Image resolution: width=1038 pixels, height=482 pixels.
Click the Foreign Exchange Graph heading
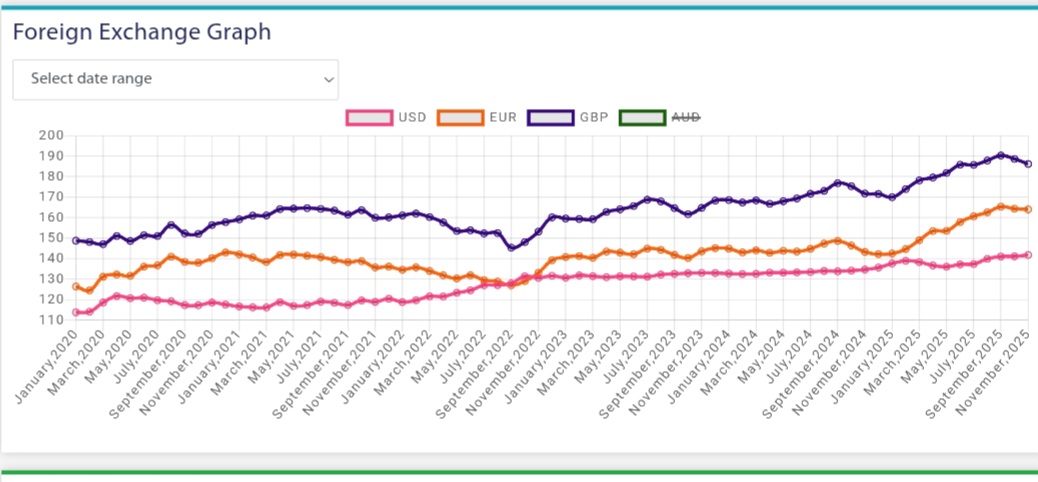click(x=142, y=32)
